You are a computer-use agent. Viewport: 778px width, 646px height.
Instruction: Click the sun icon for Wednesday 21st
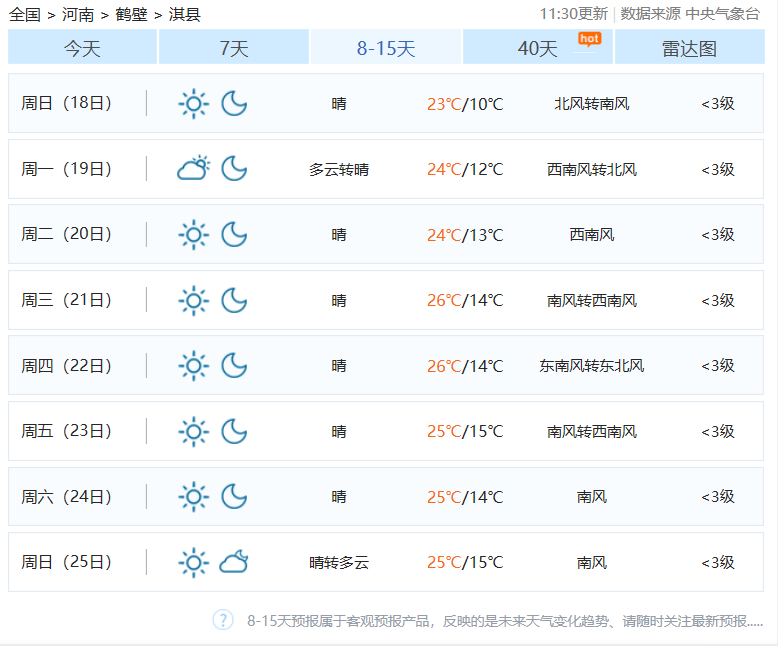coord(193,300)
